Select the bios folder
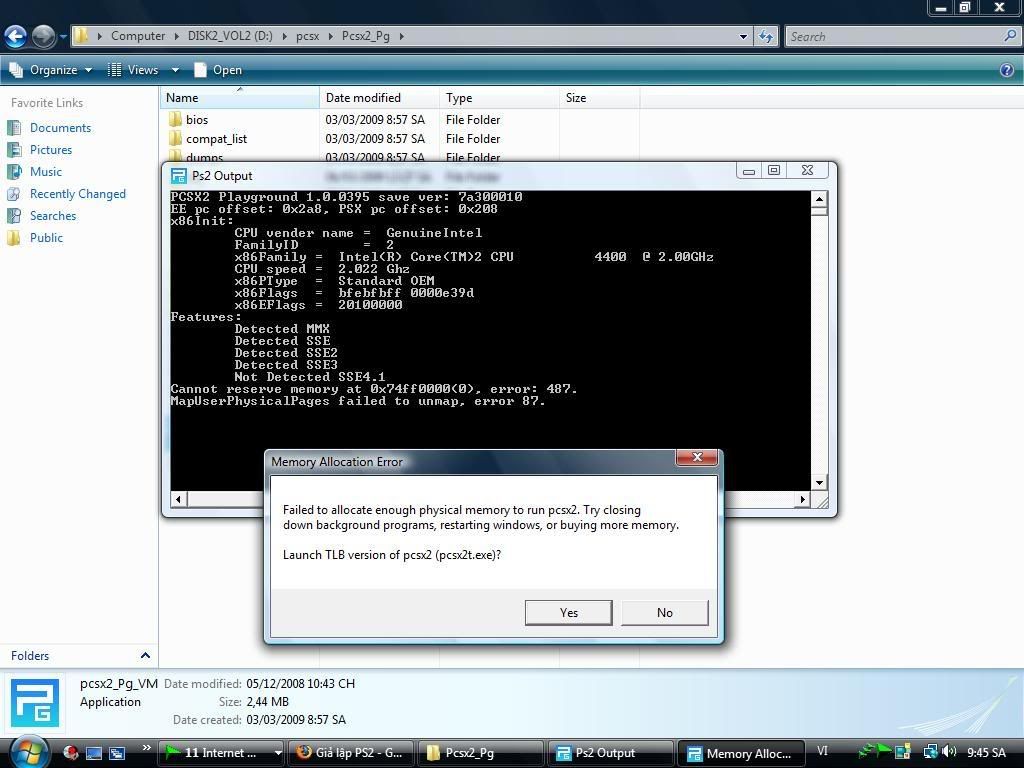Screen dimensions: 1024x768 tap(197, 120)
